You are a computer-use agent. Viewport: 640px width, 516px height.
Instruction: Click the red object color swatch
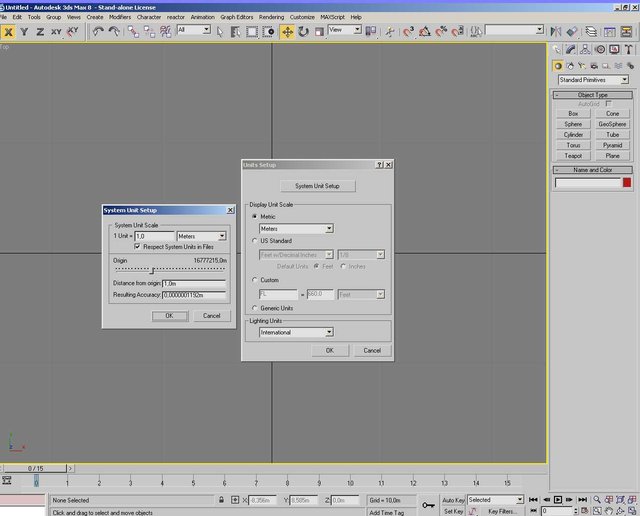click(627, 182)
